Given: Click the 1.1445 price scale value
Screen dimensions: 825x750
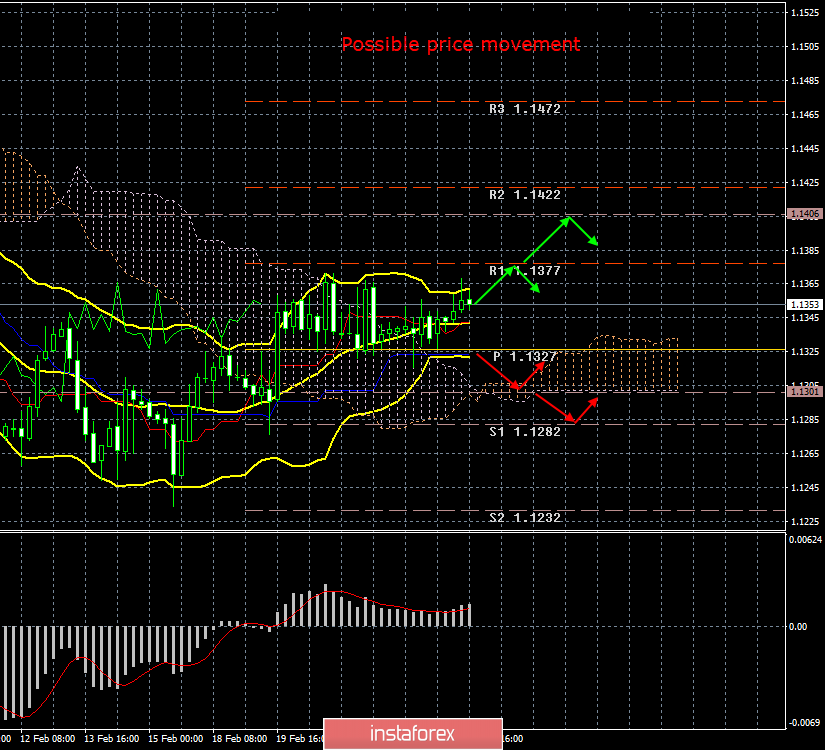Looking at the screenshot, I should (805, 149).
